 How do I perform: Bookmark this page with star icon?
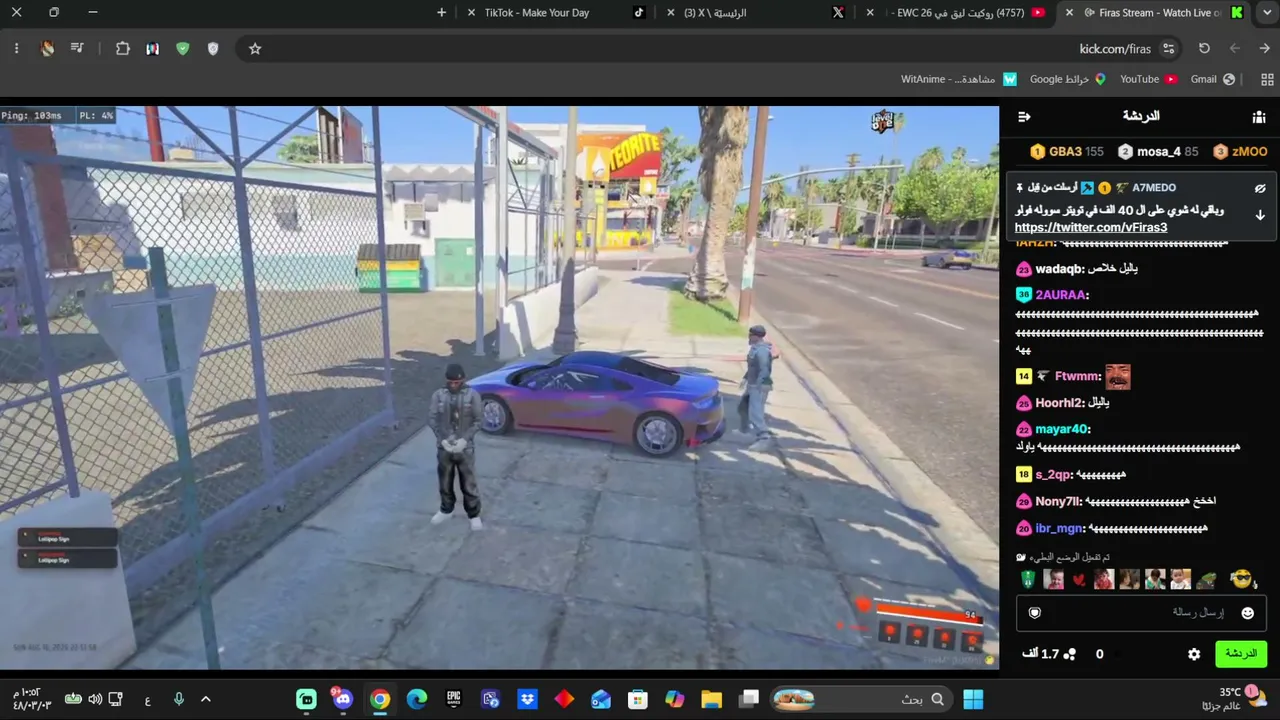coord(255,49)
